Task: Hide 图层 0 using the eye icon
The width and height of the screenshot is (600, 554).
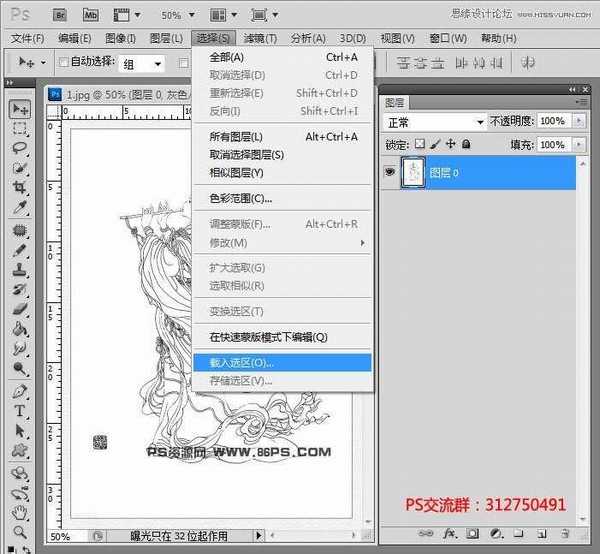Action: (391, 171)
